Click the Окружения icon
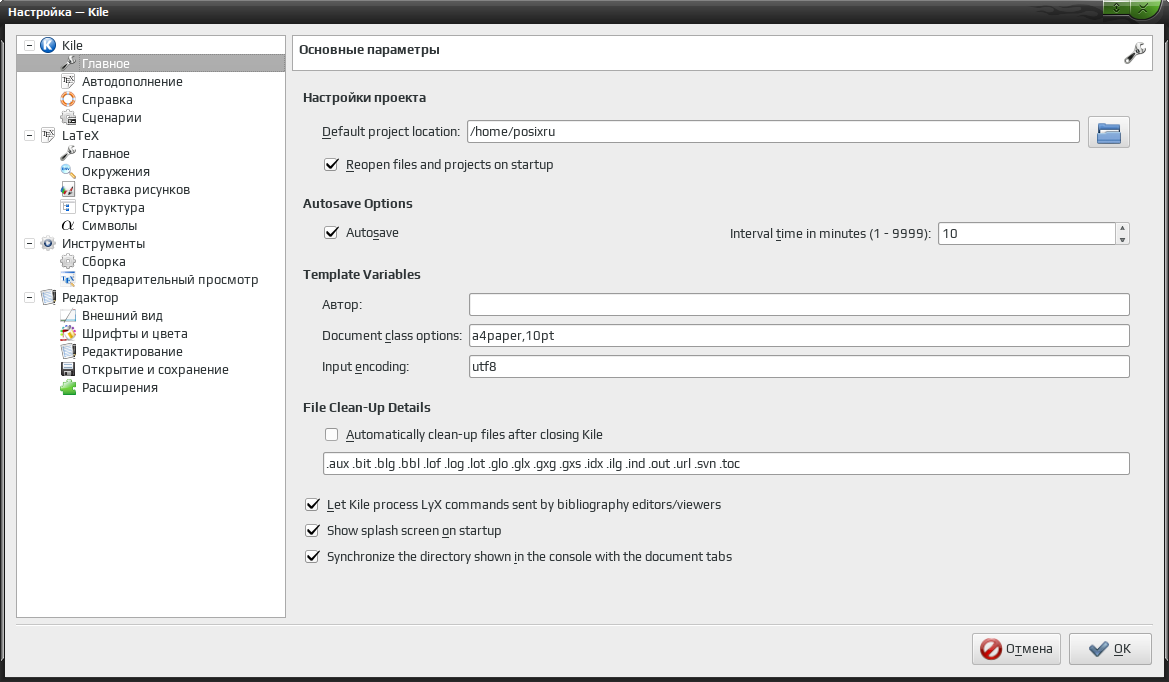Image resolution: width=1169 pixels, height=682 pixels. pos(68,171)
